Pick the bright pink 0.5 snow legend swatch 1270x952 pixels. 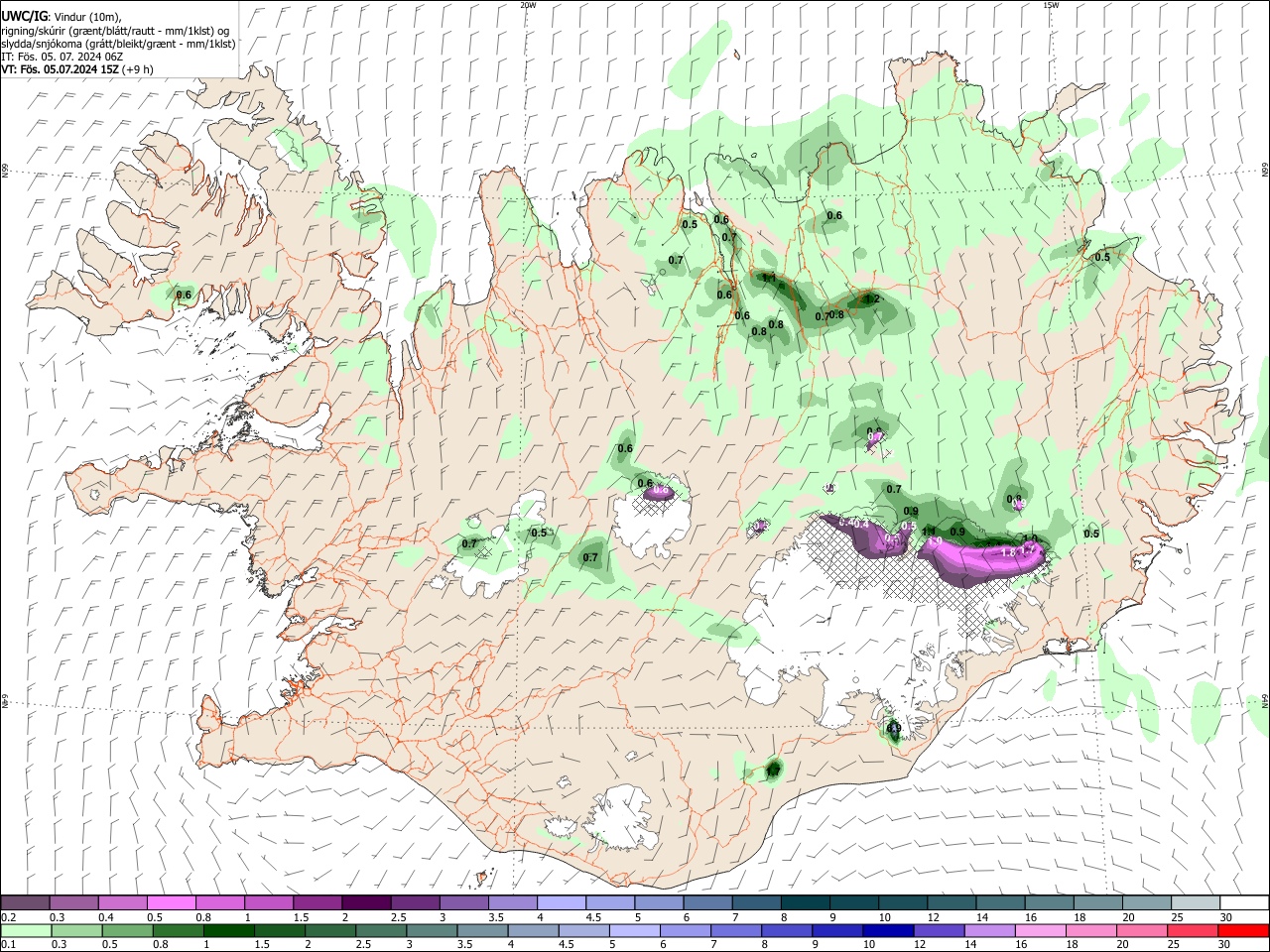point(171,902)
